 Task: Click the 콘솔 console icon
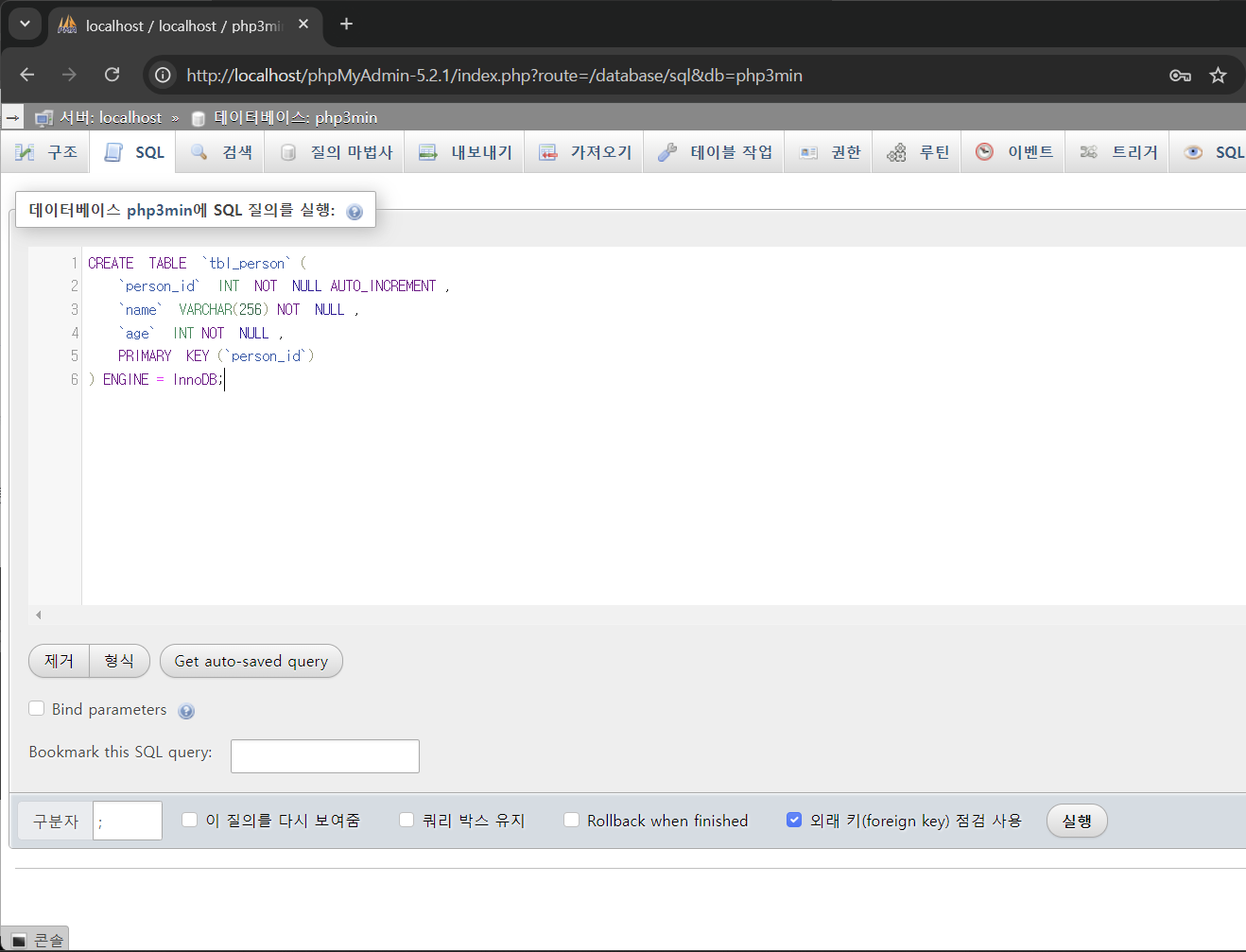pyautogui.click(x=19, y=941)
